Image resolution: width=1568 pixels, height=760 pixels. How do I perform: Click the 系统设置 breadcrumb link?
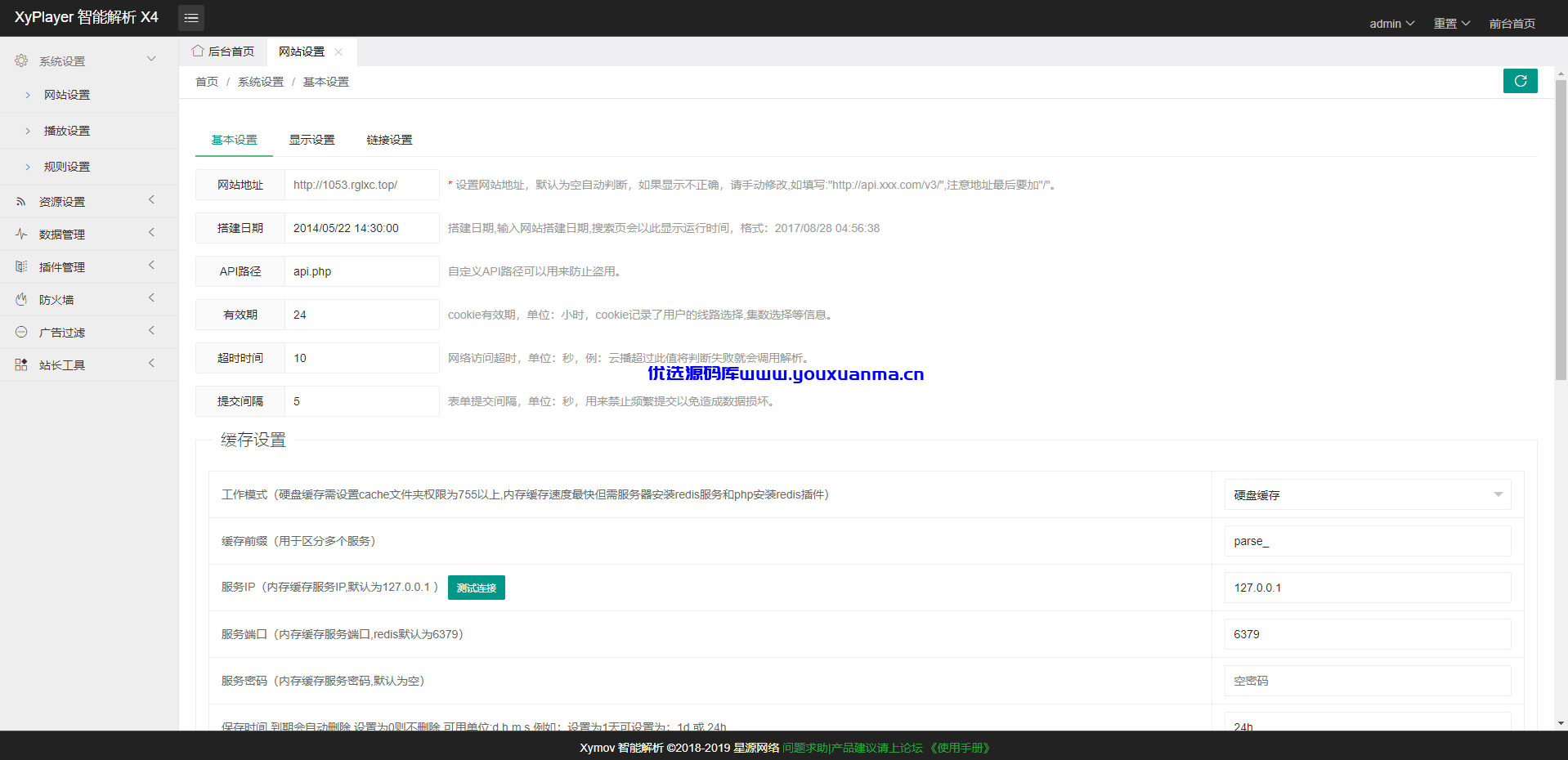point(261,82)
